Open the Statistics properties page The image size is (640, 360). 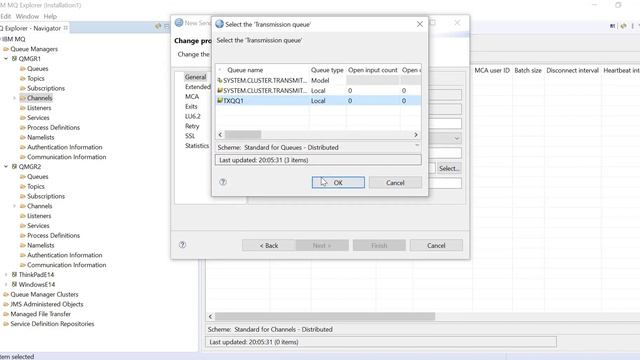click(197, 145)
